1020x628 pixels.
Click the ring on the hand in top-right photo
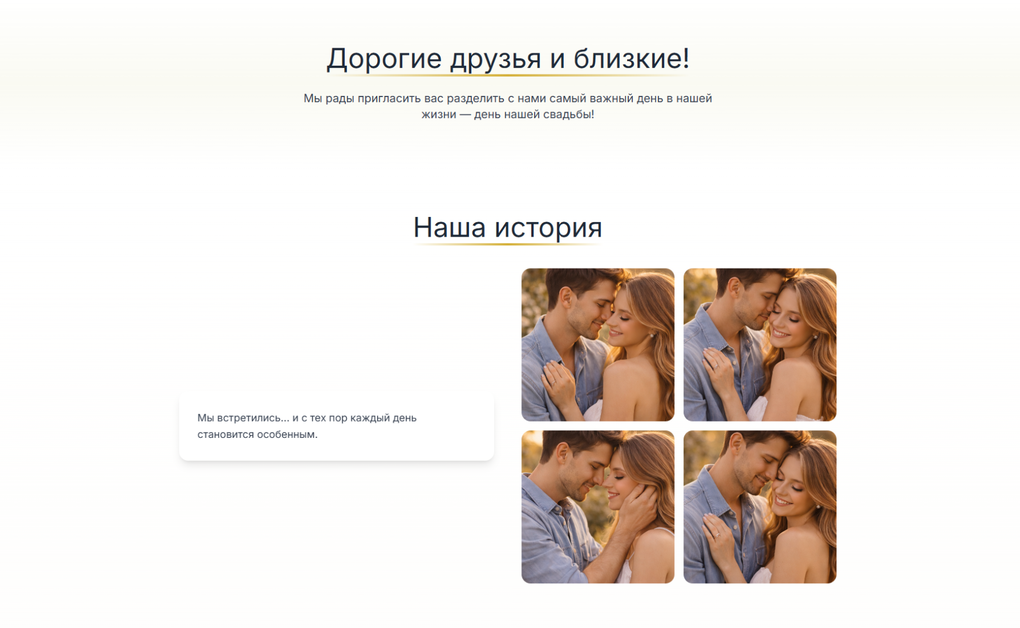(x=717, y=367)
